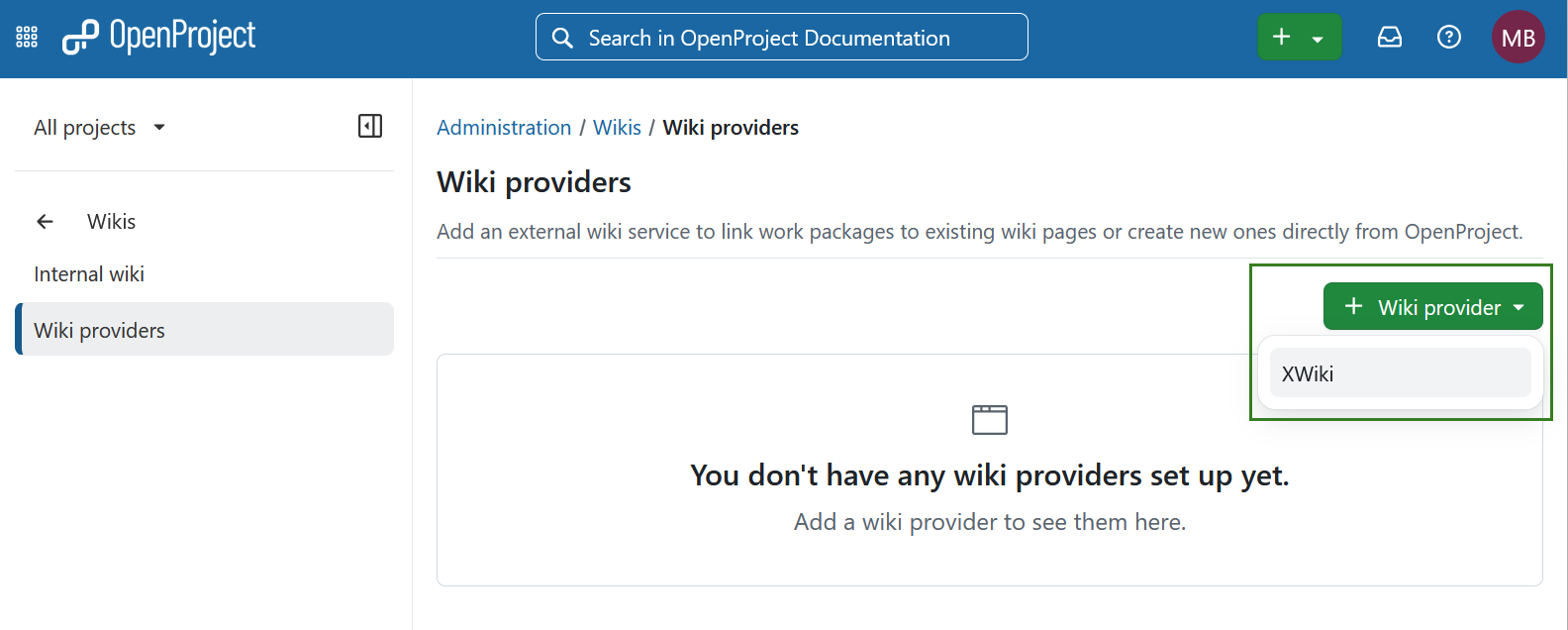Click the external wiki service description text
The width and height of the screenshot is (1568, 630).
pyautogui.click(x=980, y=232)
